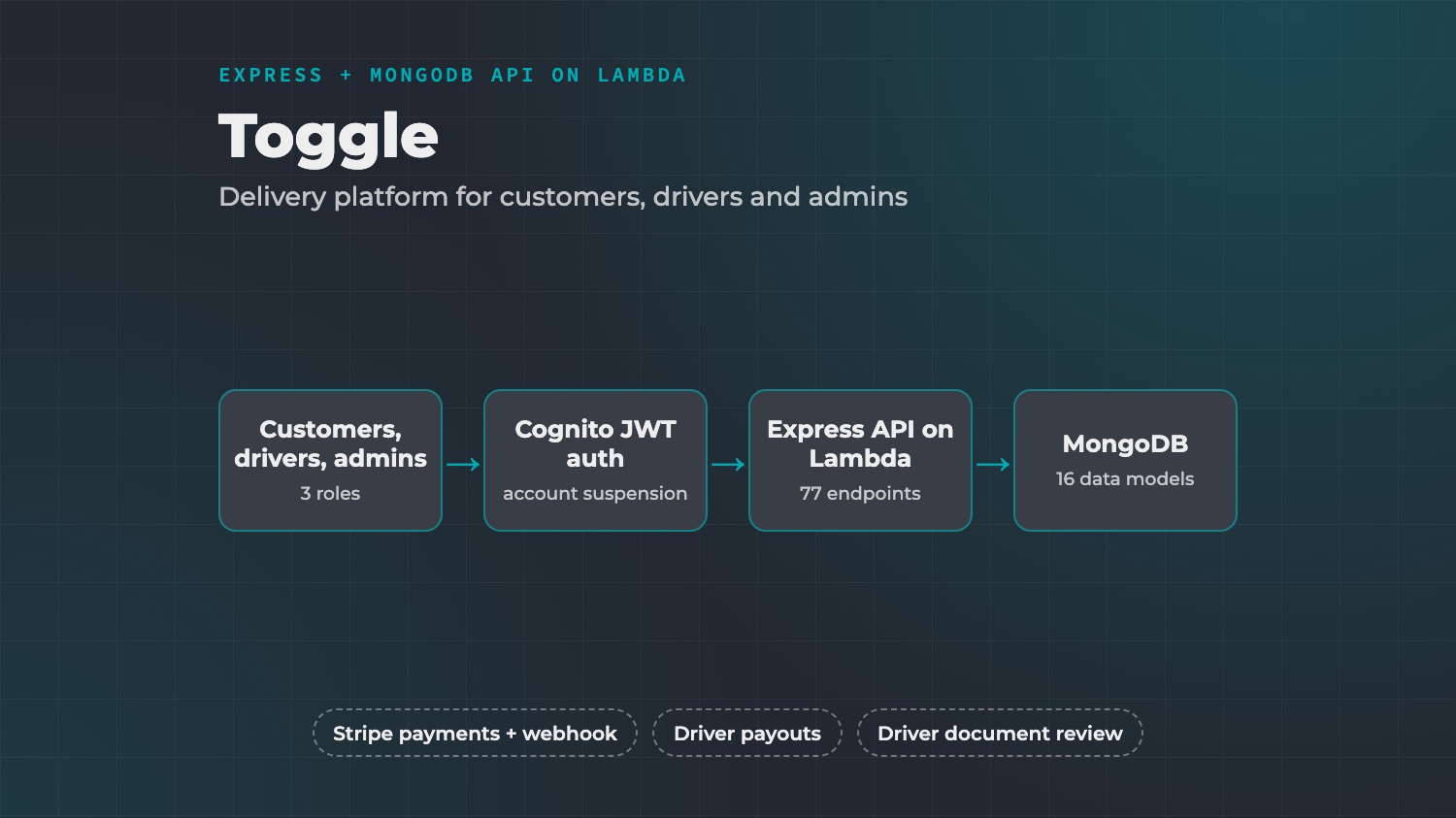This screenshot has height=818, width=1456.
Task: Click the "77 endpoints" caption
Action: point(860,494)
